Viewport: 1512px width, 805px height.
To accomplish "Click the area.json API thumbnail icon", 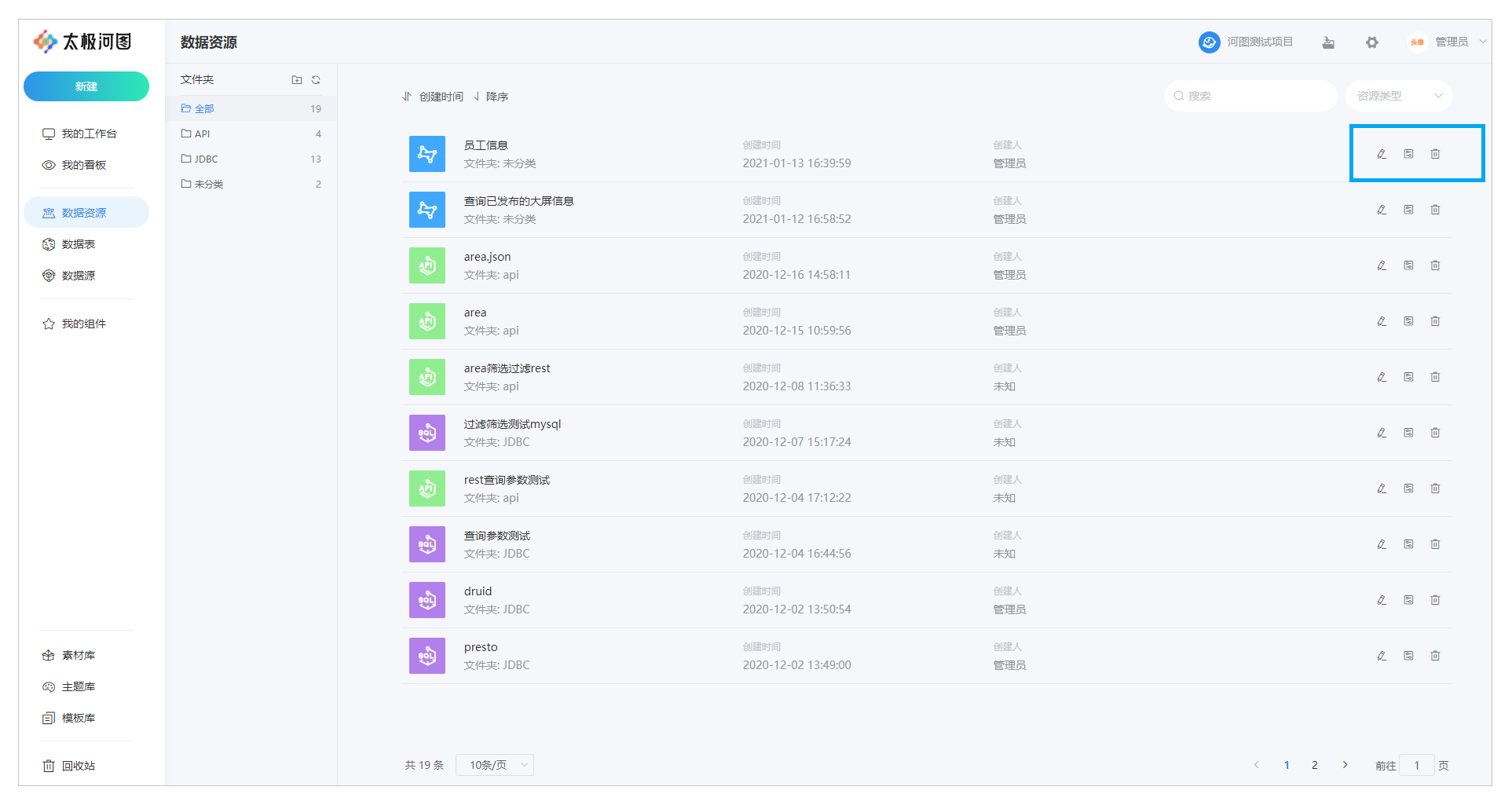I will click(x=427, y=265).
